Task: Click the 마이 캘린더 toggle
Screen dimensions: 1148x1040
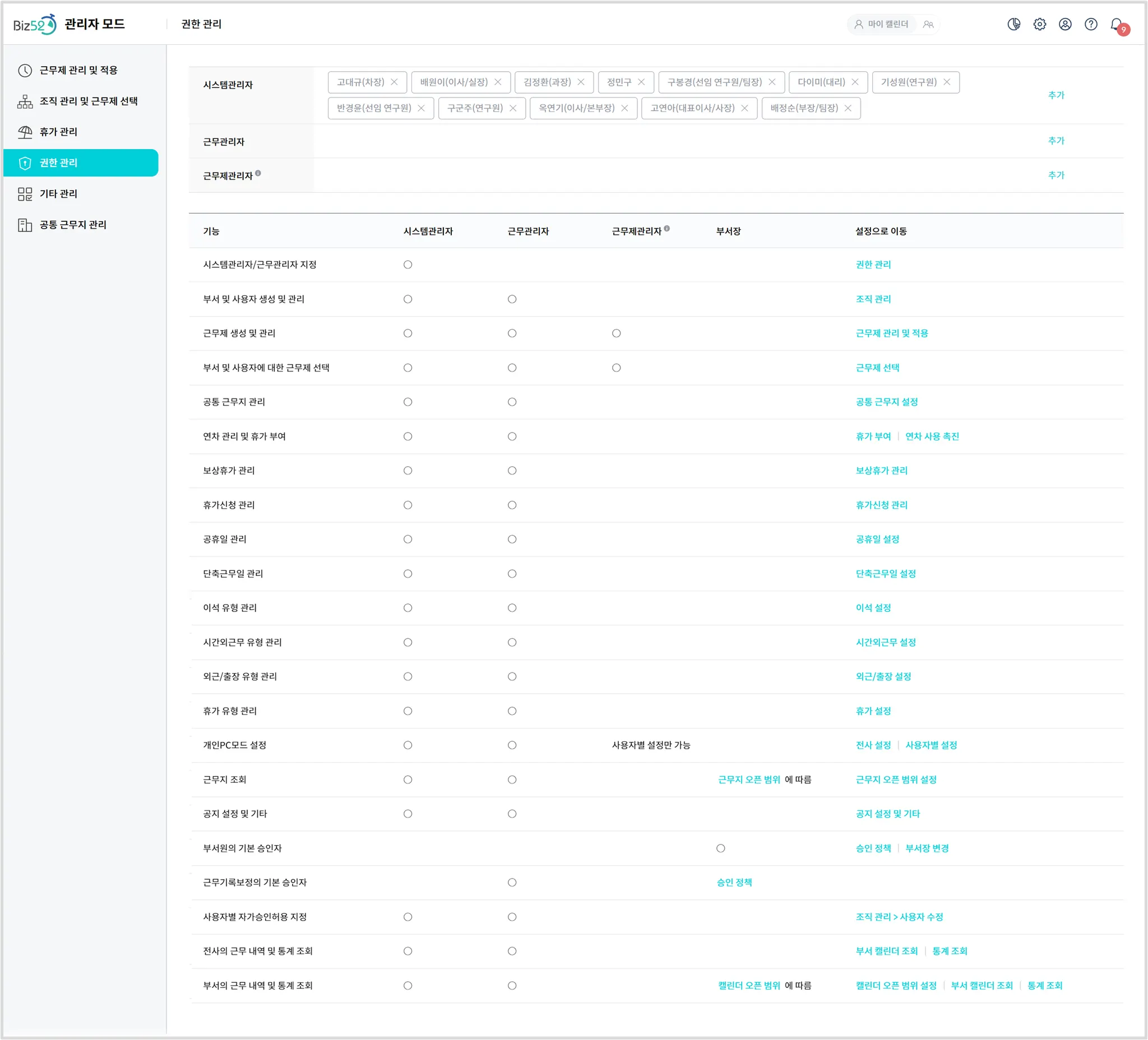Action: [x=881, y=24]
